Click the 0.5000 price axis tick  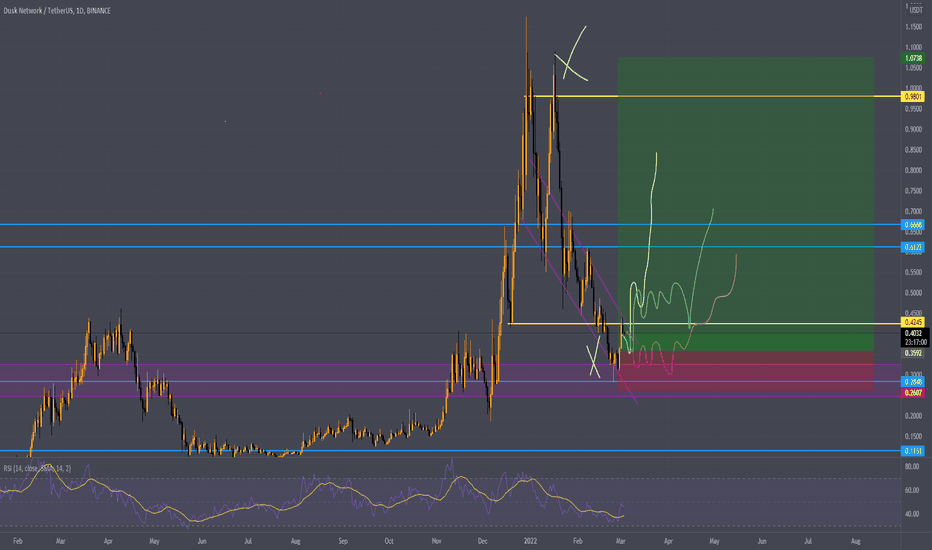tap(914, 293)
